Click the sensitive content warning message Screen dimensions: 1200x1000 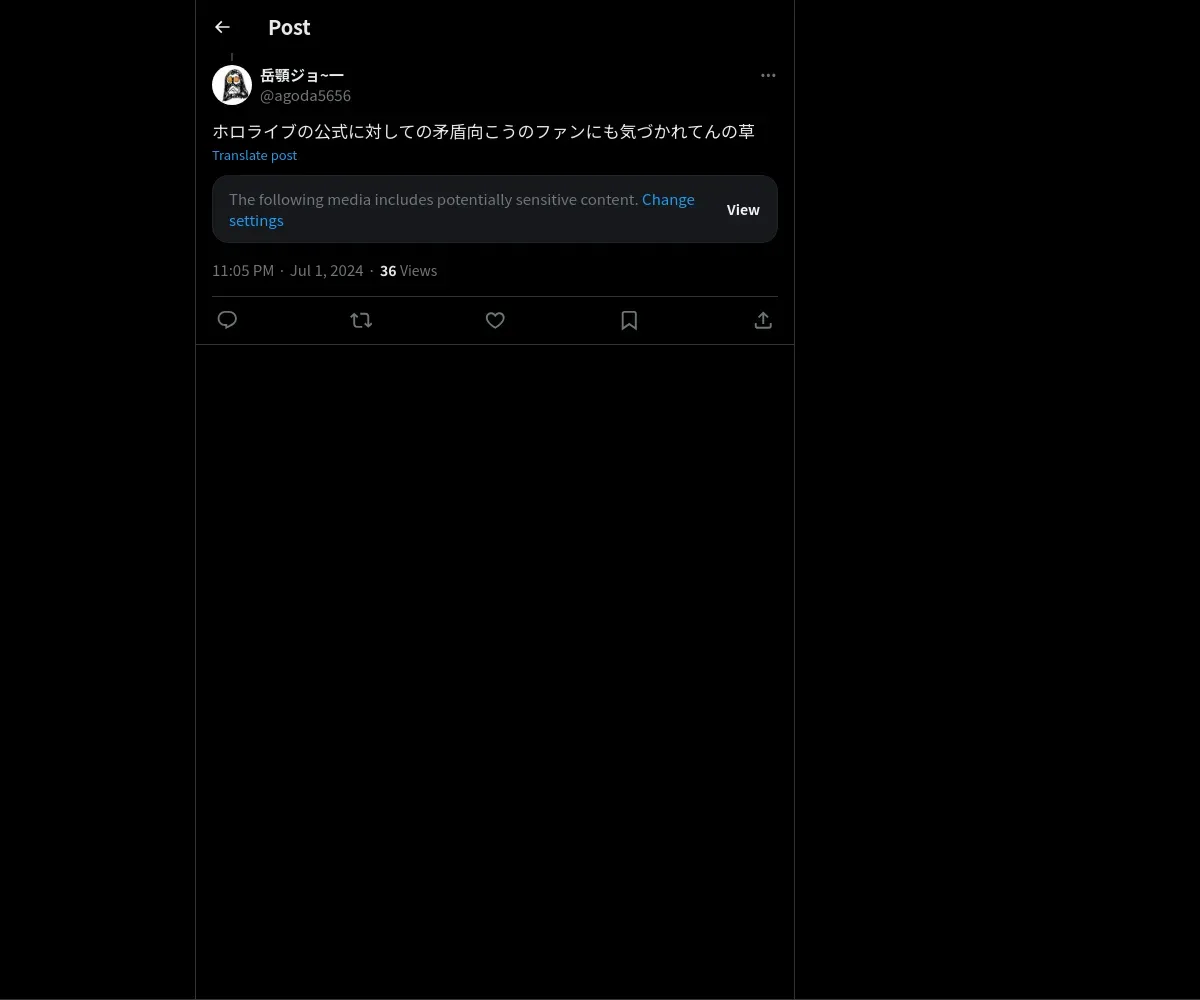[433, 199]
